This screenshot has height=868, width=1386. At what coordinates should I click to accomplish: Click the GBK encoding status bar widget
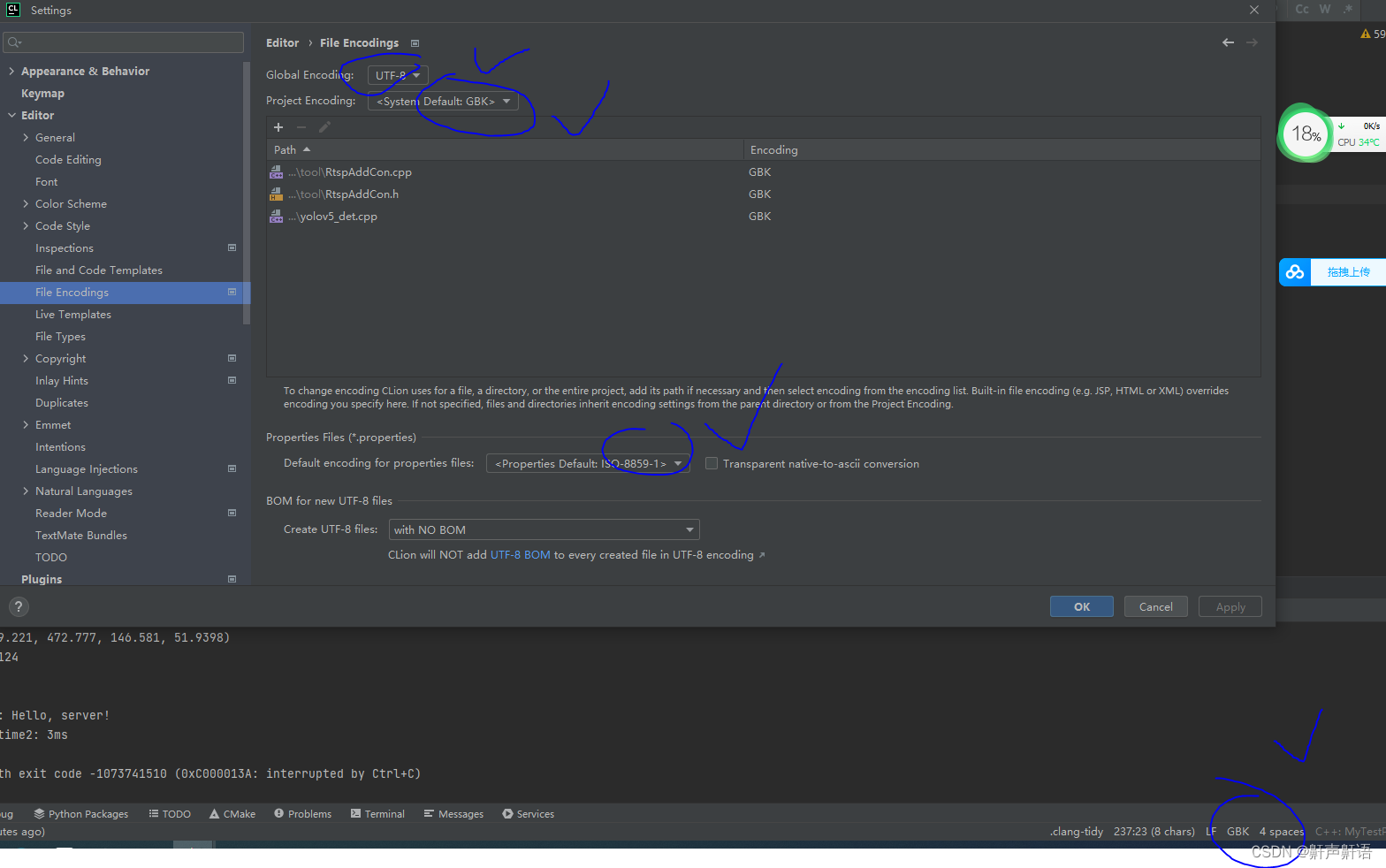click(x=1237, y=832)
